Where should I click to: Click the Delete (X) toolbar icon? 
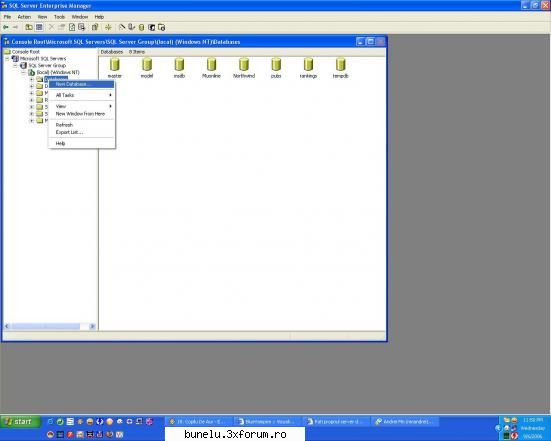[x=51, y=27]
